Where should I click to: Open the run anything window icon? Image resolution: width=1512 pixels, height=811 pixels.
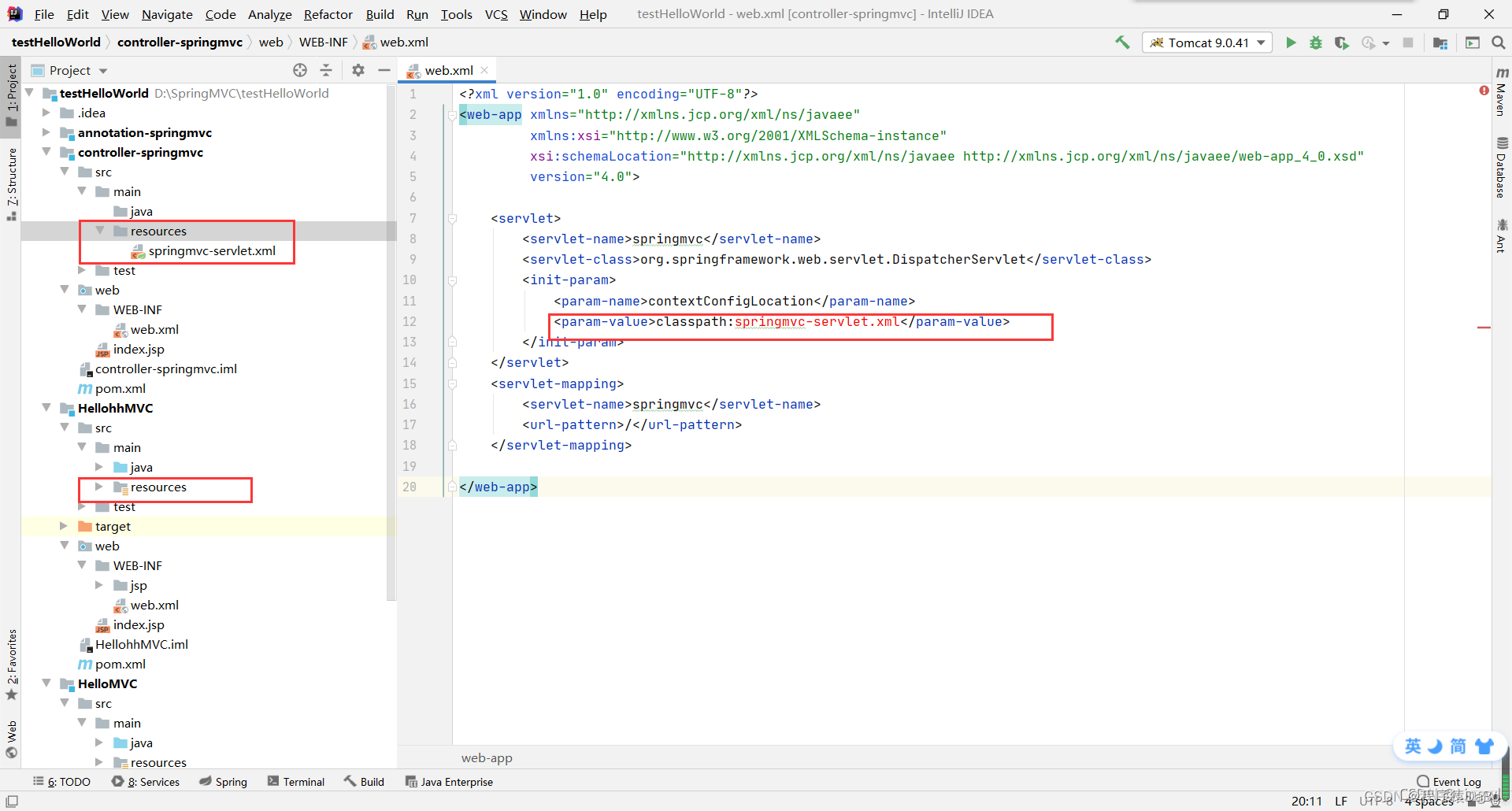point(1472,43)
